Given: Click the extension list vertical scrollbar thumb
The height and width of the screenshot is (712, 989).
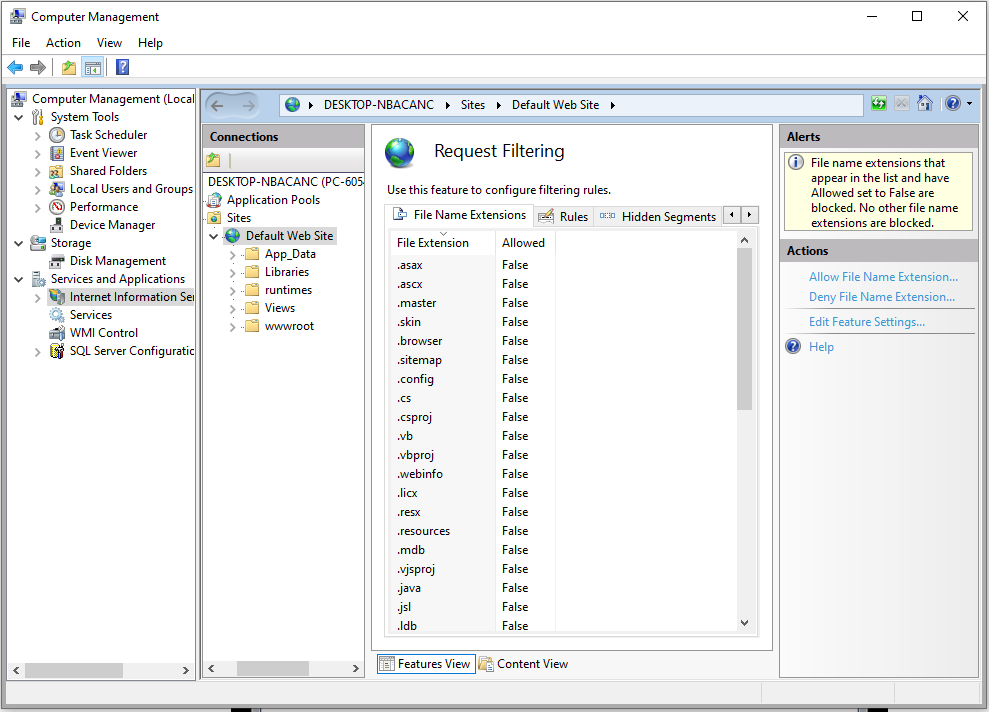Looking at the screenshot, I should 744,329.
